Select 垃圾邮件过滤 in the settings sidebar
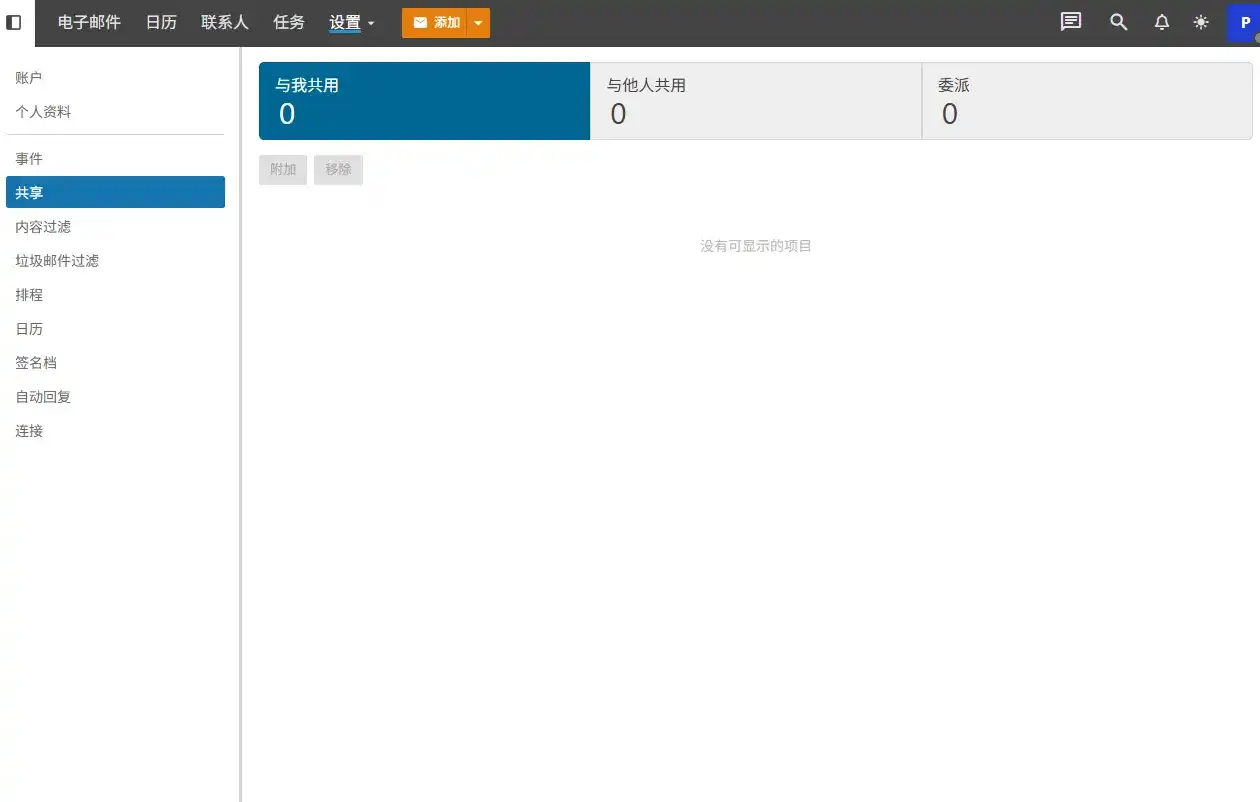1260x802 pixels. click(x=55, y=260)
